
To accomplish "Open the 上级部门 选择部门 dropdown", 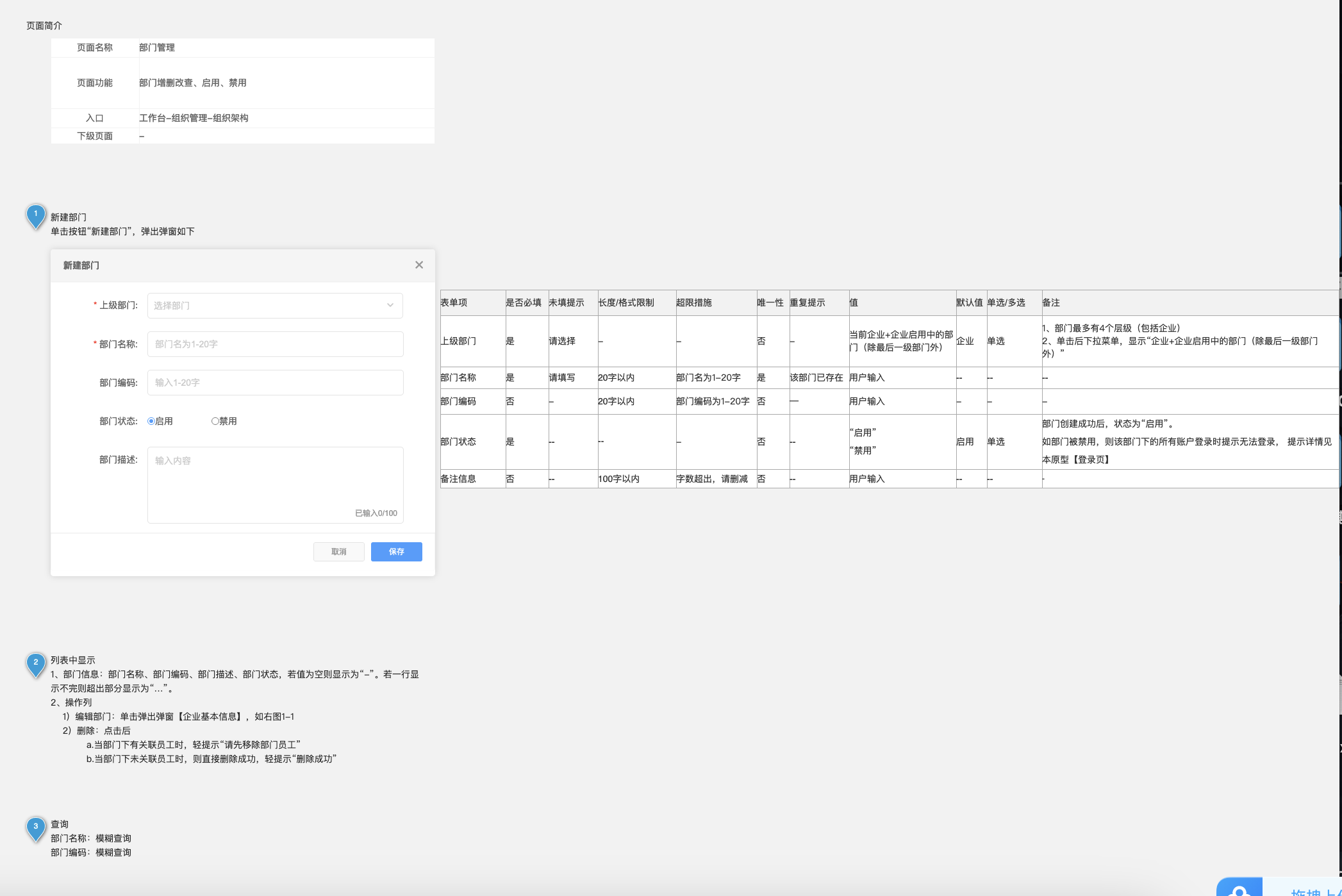I will tap(275, 306).
